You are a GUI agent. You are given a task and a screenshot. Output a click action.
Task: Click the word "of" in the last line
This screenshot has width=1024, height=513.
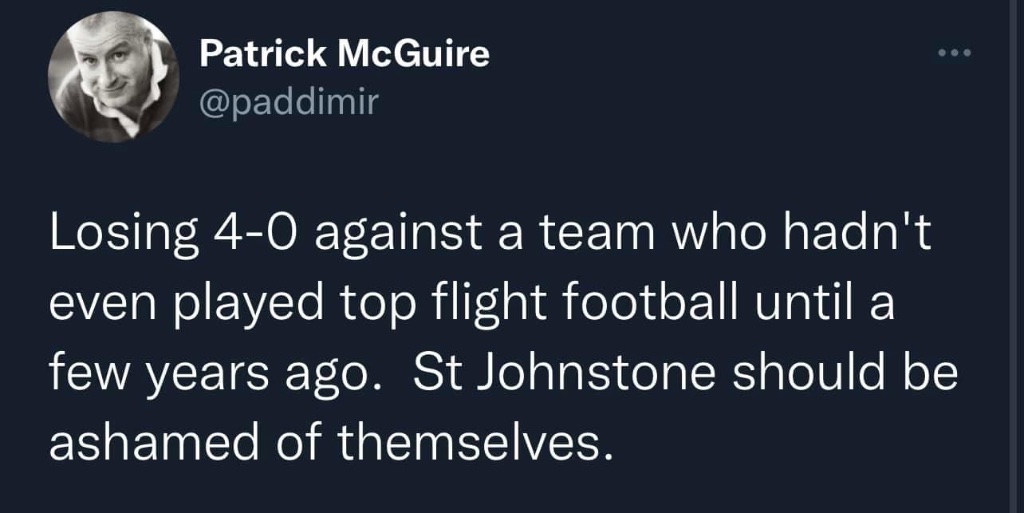coord(306,440)
